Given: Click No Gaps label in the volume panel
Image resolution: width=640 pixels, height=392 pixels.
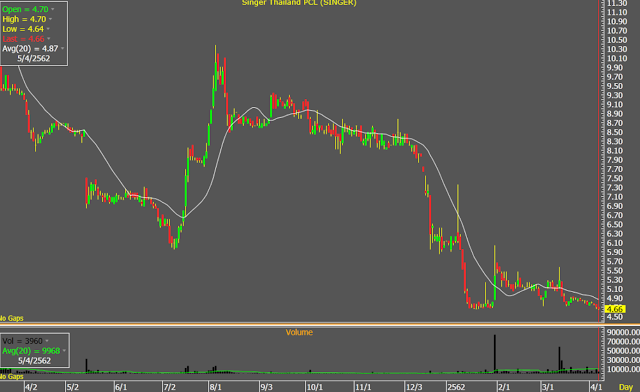Looking at the screenshot, I should 11,376.
